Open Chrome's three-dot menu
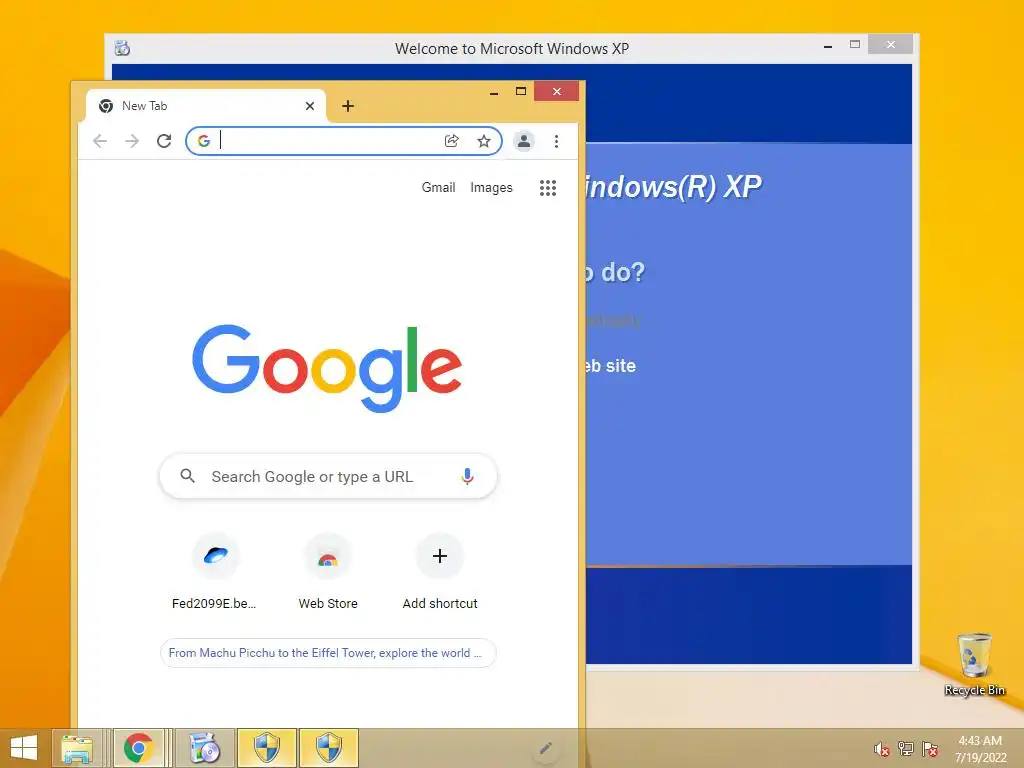Image resolution: width=1024 pixels, height=768 pixels. point(556,141)
